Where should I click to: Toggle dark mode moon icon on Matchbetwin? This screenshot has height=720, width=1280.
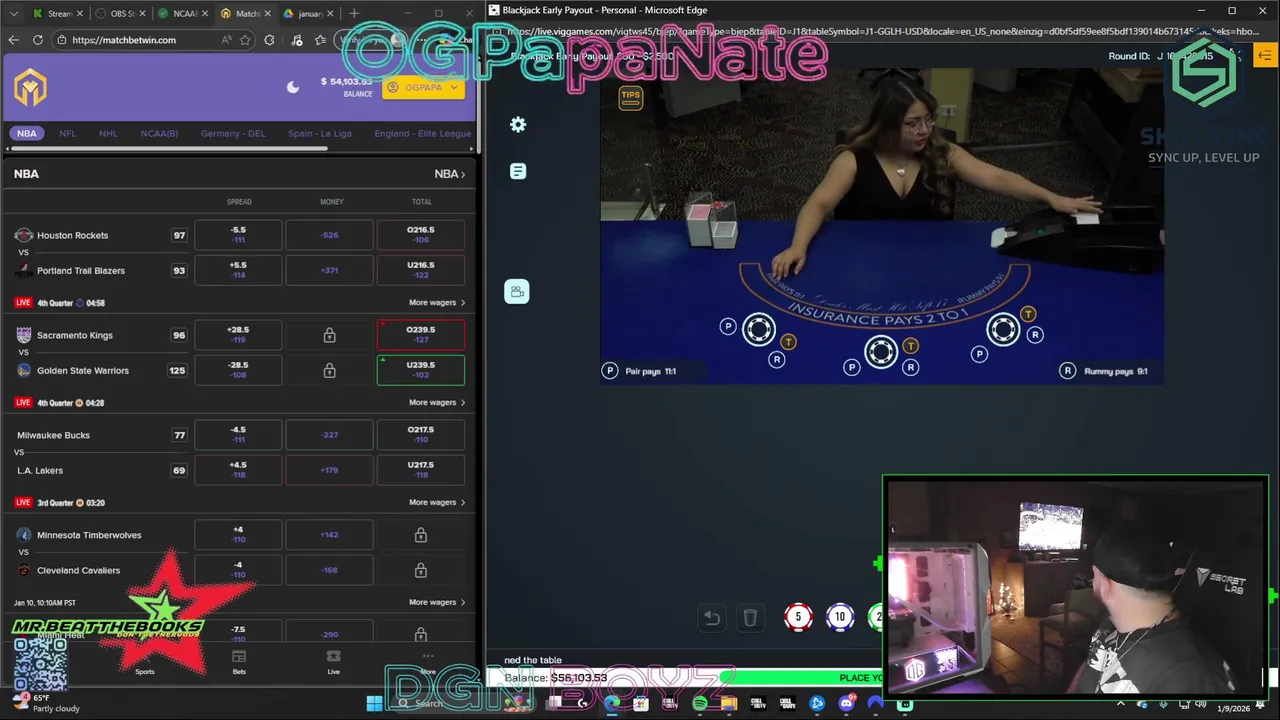293,87
